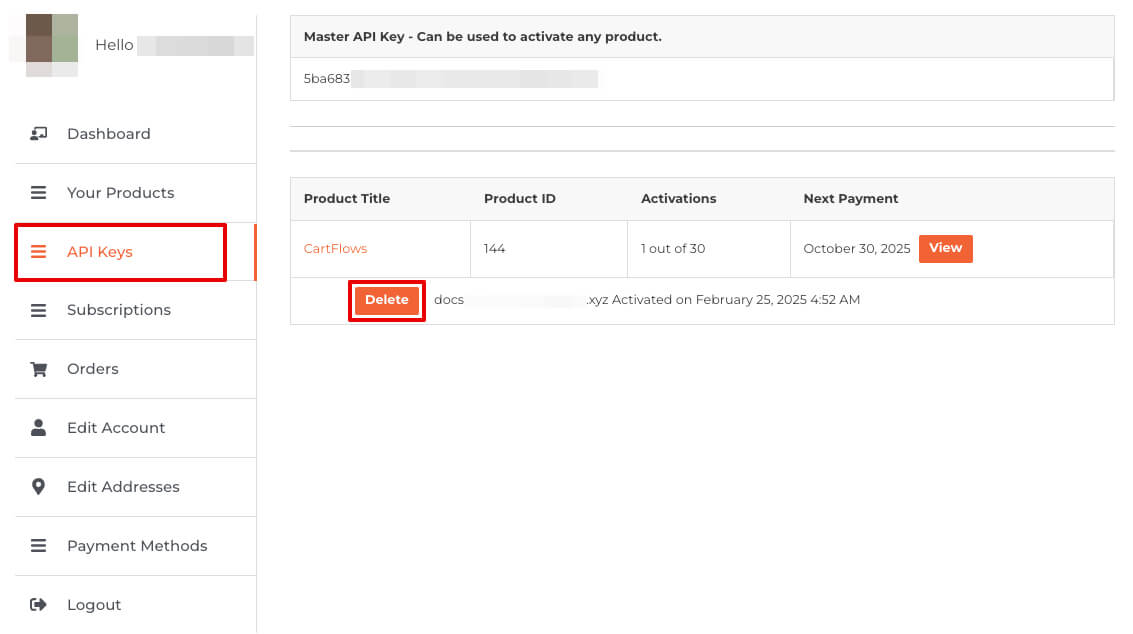This screenshot has width=1133, height=634.
Task: Click the Logout arrow icon
Action: pos(39,605)
